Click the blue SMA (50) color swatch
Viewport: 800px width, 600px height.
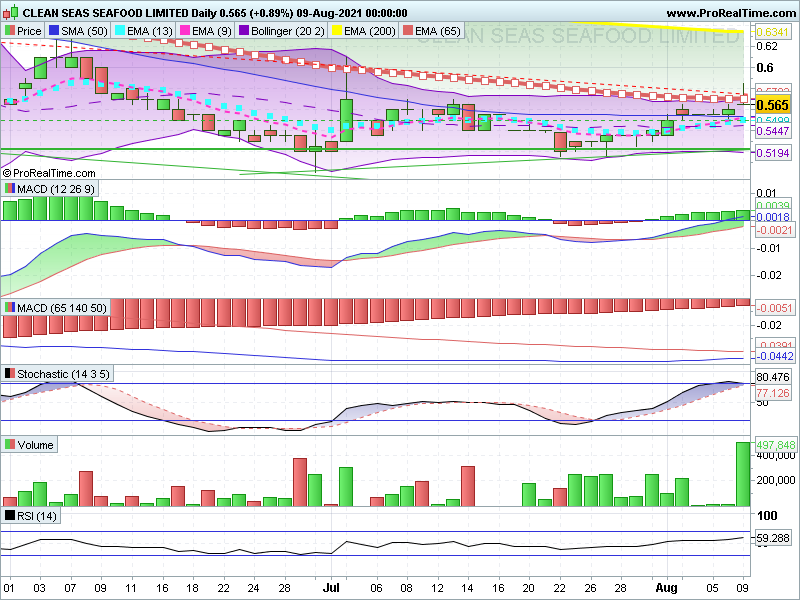[x=53, y=31]
